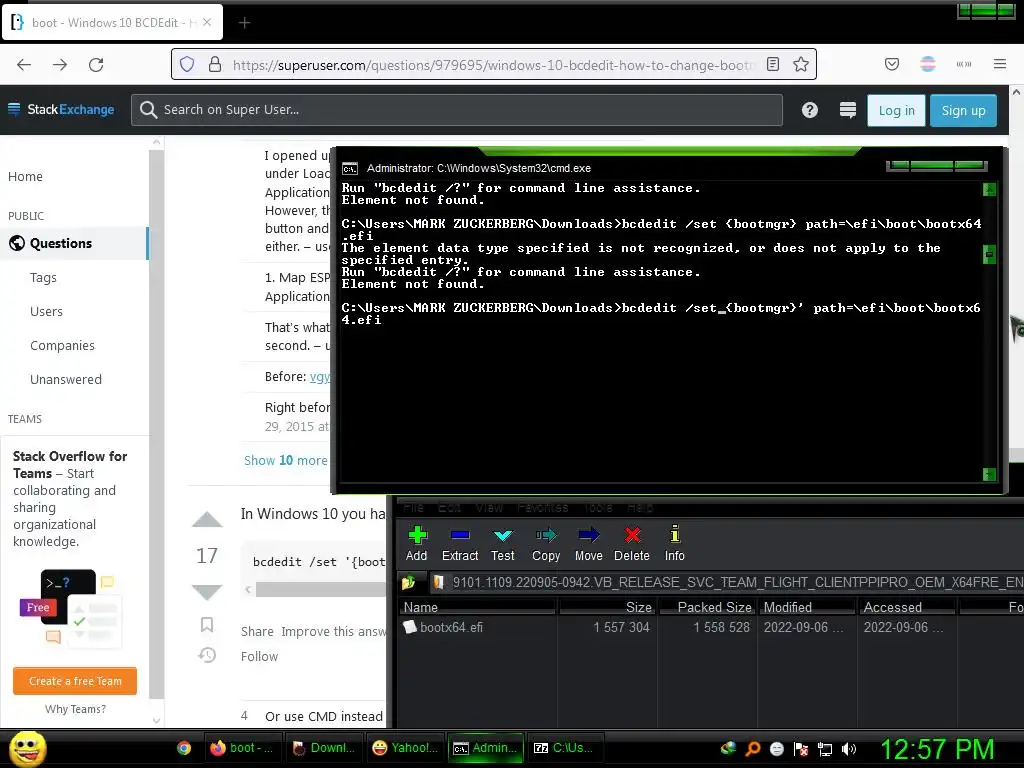
Task: Click the network tray icon
Action: point(825,749)
